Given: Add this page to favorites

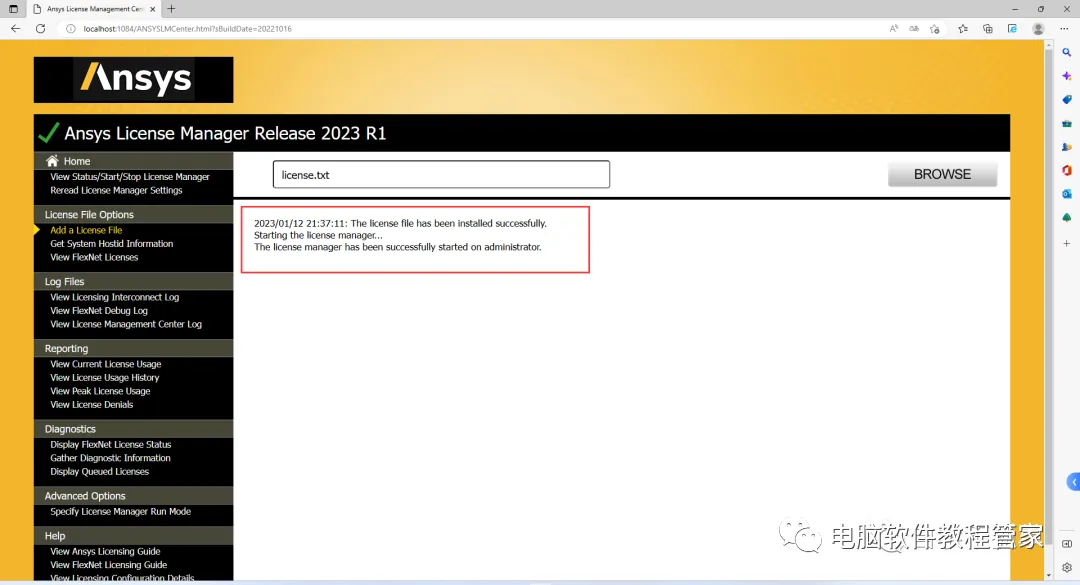Looking at the screenshot, I should (x=935, y=29).
